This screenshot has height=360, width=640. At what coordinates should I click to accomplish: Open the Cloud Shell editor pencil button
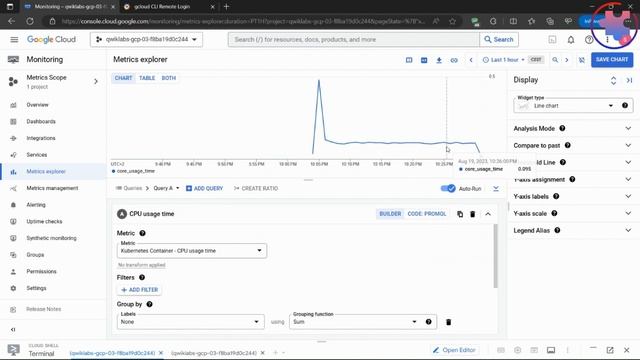point(454,350)
